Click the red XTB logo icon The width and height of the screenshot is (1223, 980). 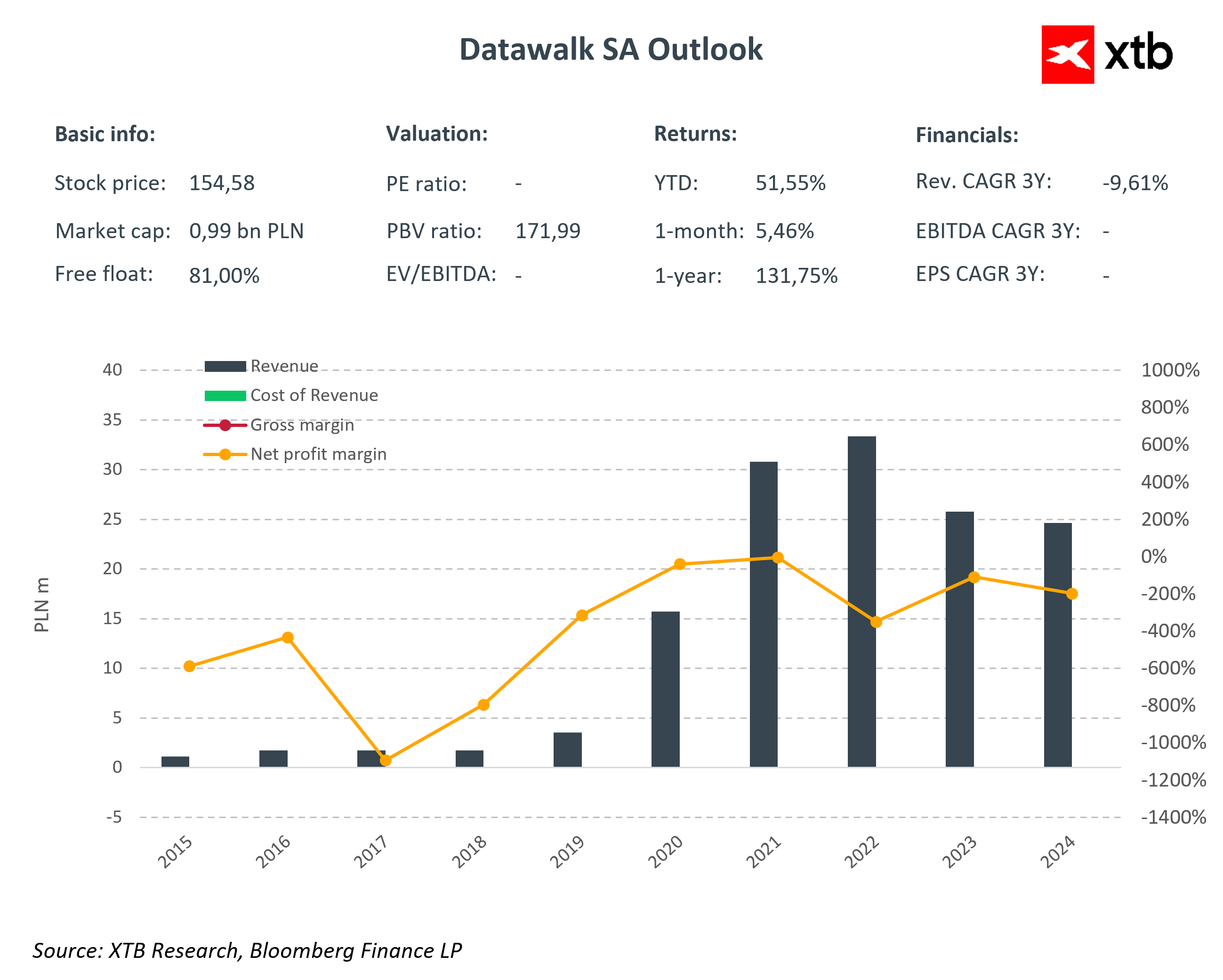(1067, 55)
